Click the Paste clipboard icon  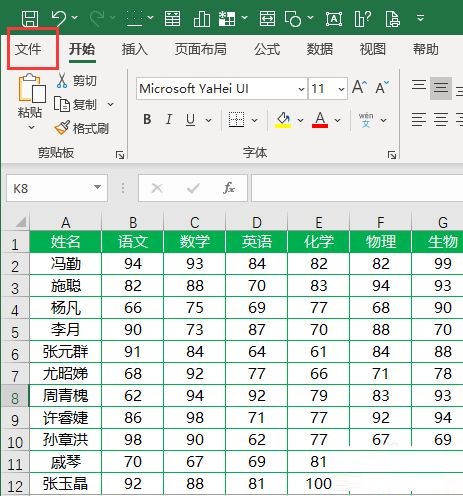point(31,88)
